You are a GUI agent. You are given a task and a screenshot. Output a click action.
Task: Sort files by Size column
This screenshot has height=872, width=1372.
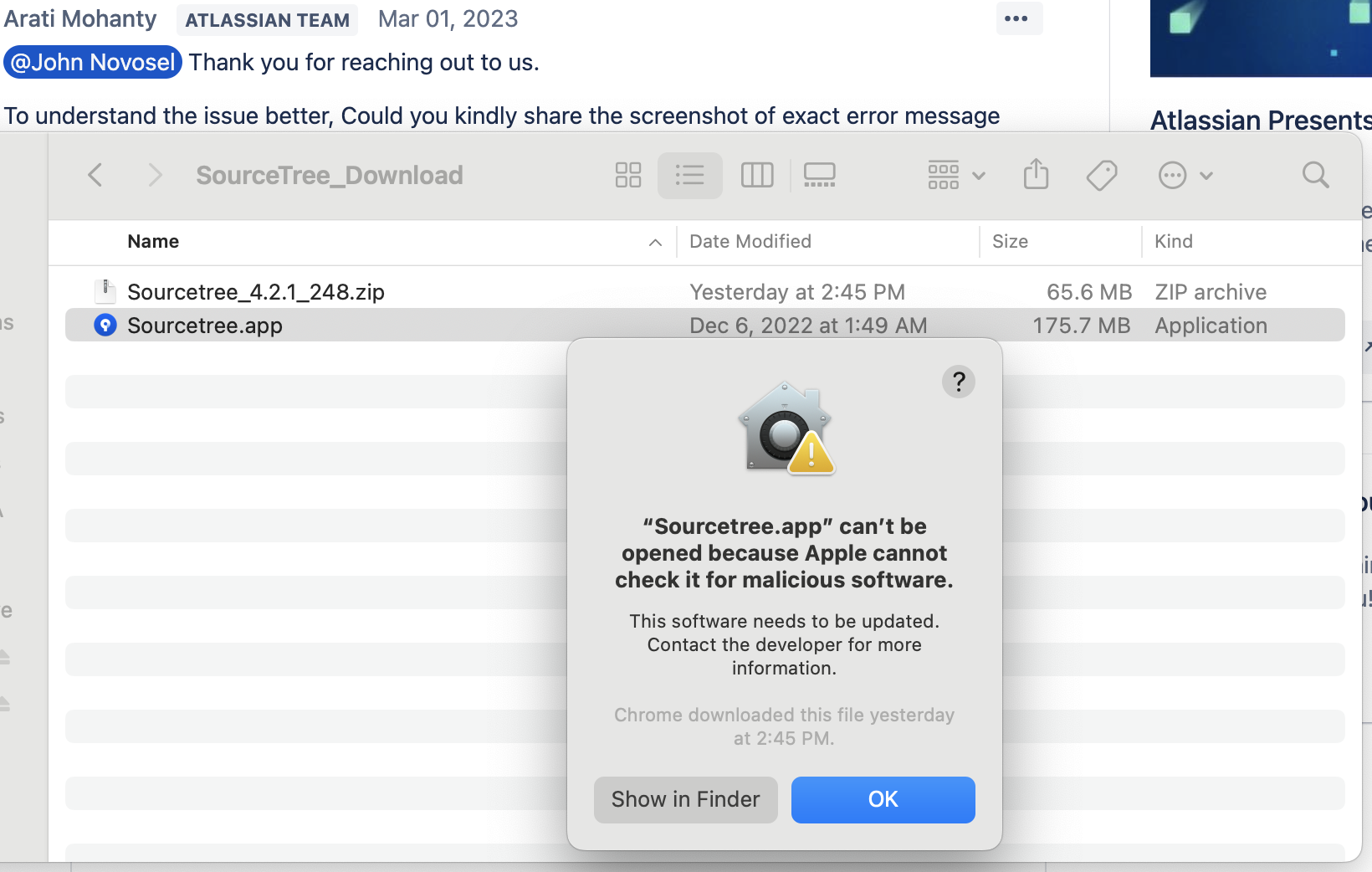click(x=1010, y=242)
